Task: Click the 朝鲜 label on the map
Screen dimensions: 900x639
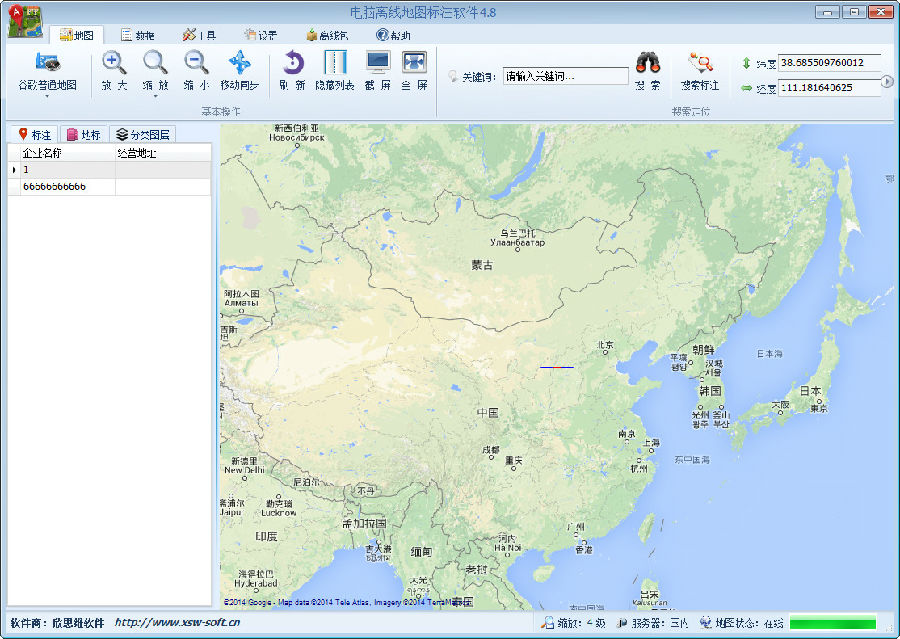Action: pos(703,349)
